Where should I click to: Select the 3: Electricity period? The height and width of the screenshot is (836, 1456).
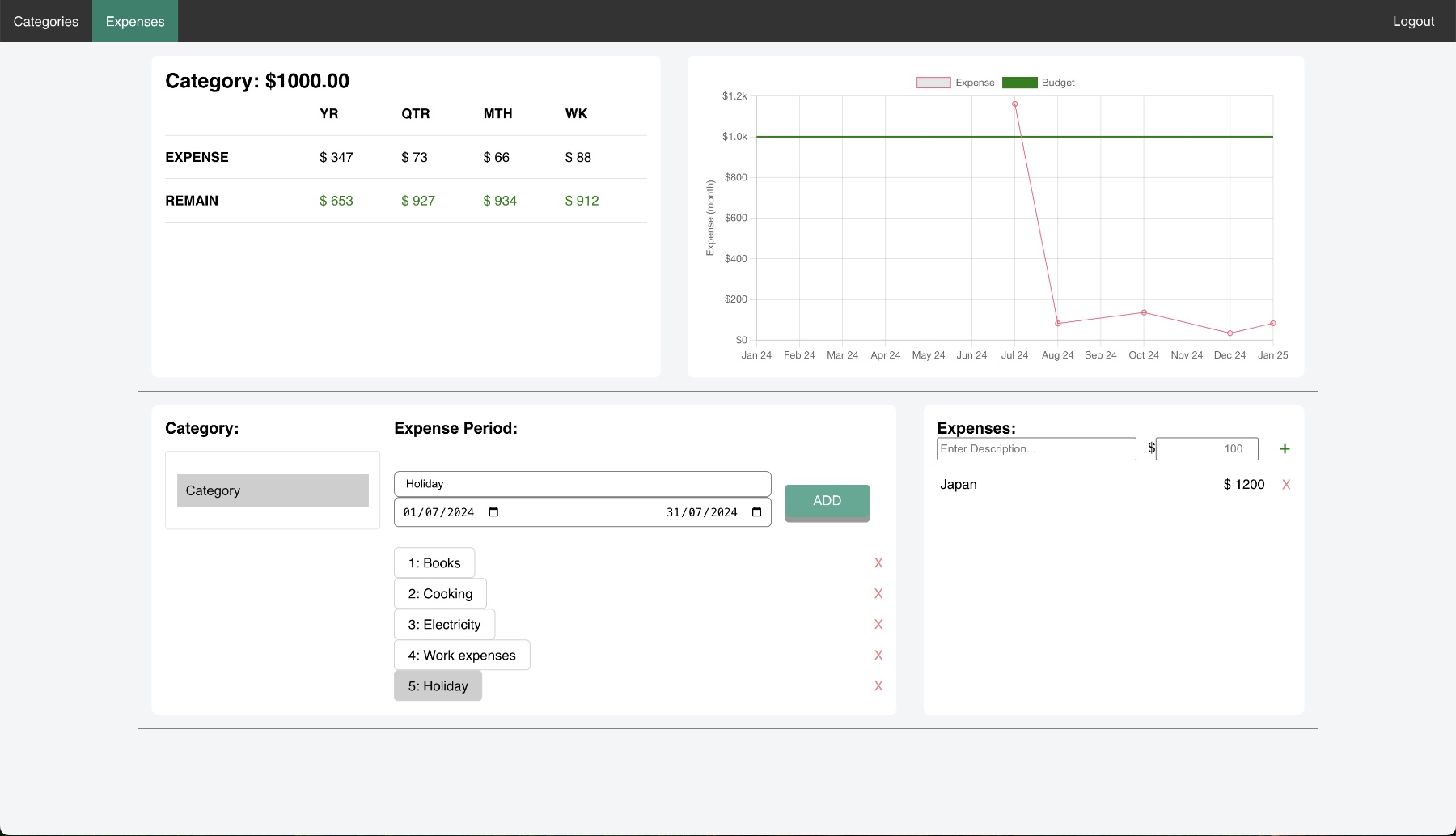444,625
